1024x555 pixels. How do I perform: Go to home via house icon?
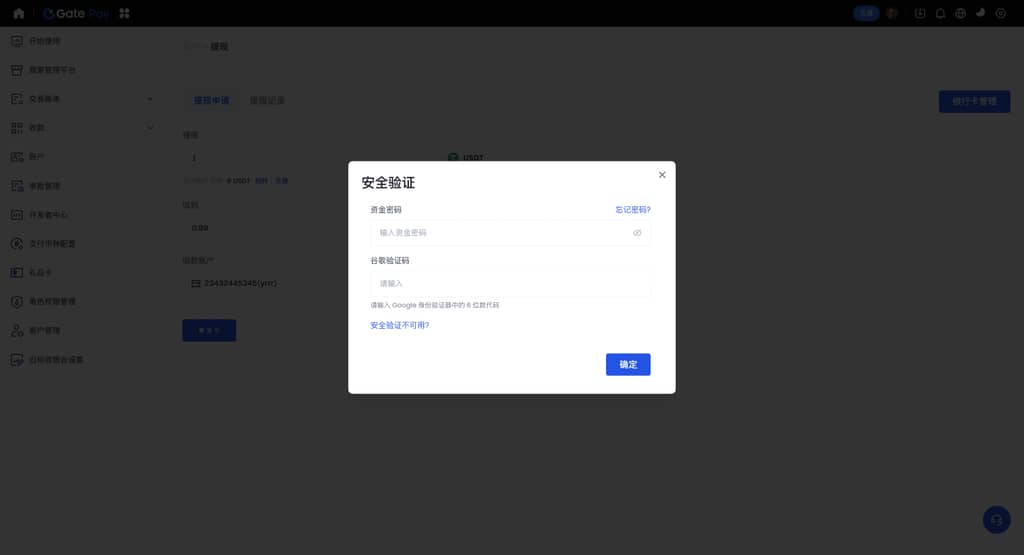[18, 13]
